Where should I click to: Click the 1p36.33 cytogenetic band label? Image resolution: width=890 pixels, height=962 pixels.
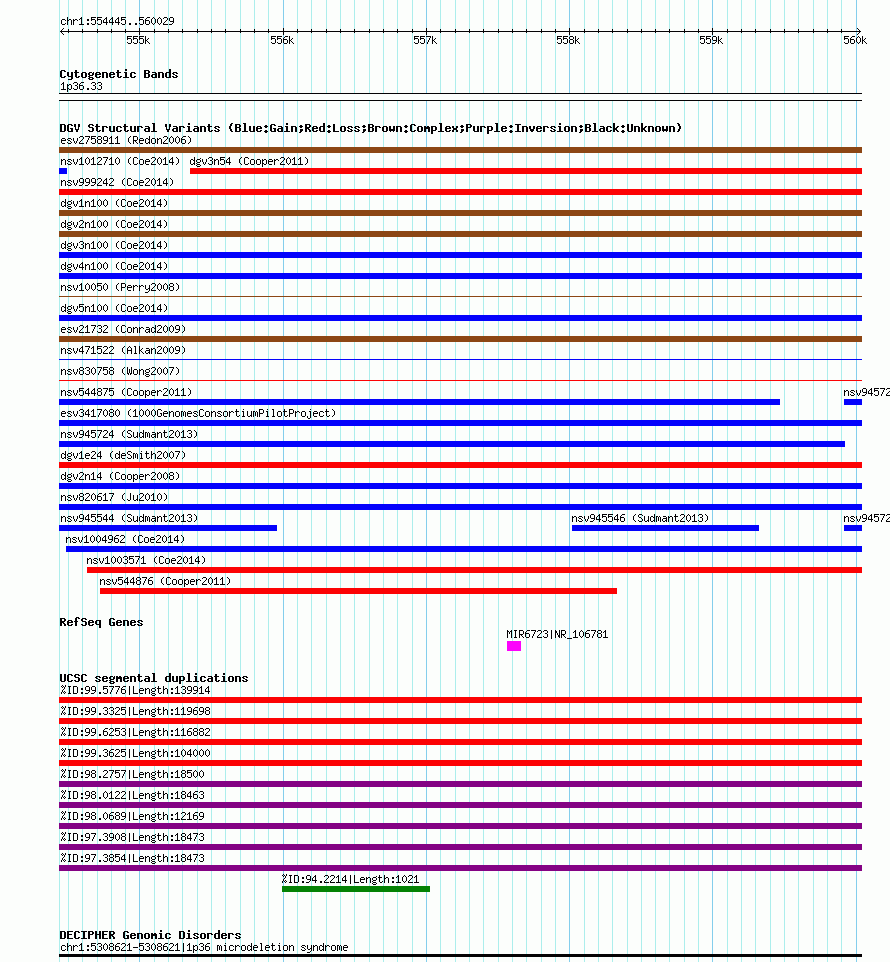(x=81, y=87)
